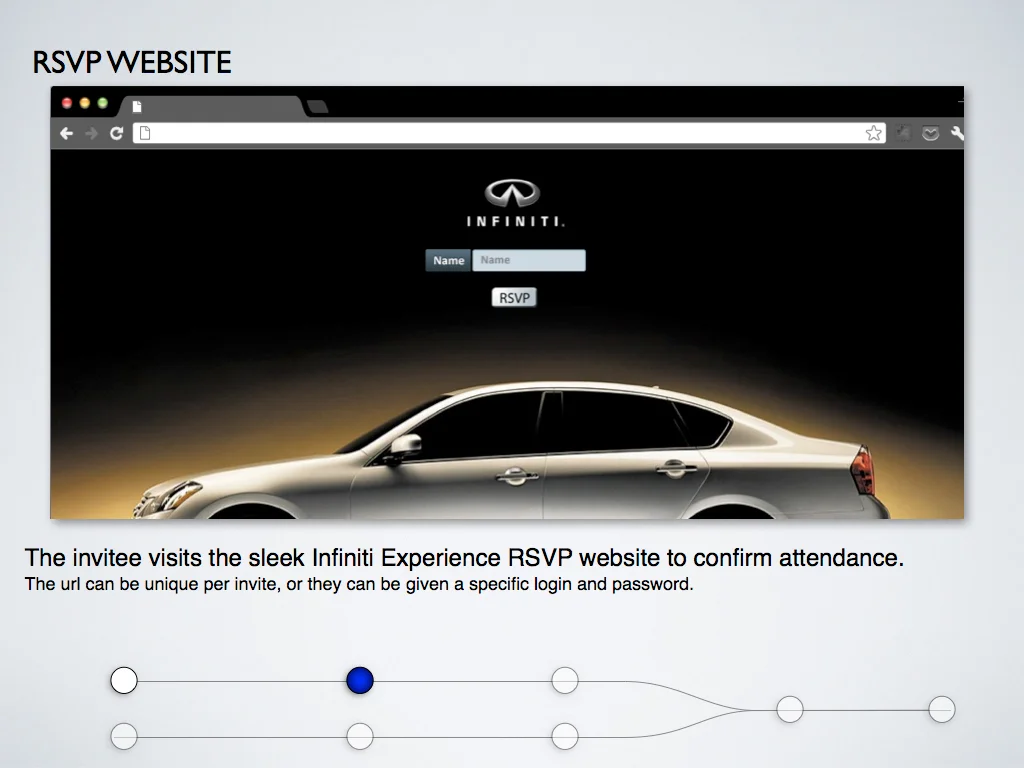Screen dimensions: 1024x768
Task: Click the RSVP WEBSITE slide title
Action: [132, 63]
